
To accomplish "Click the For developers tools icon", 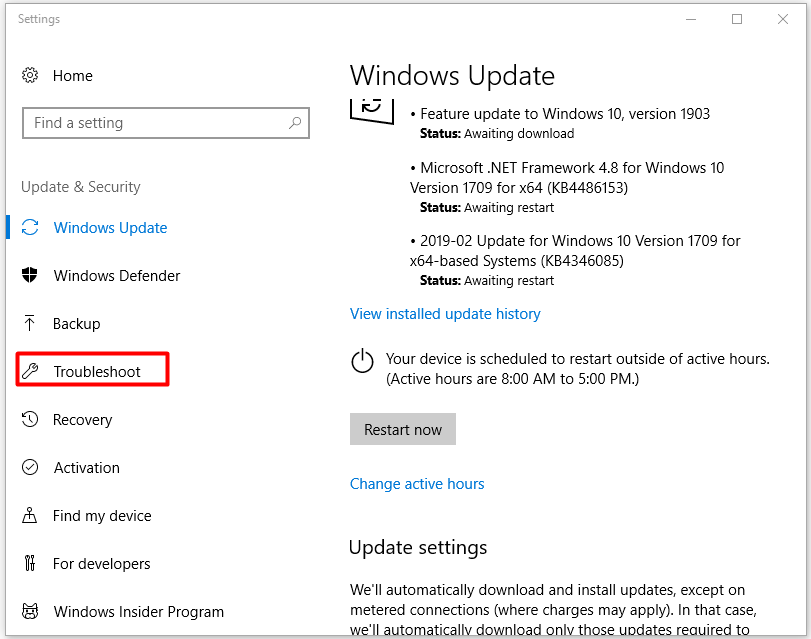I will click(30, 564).
